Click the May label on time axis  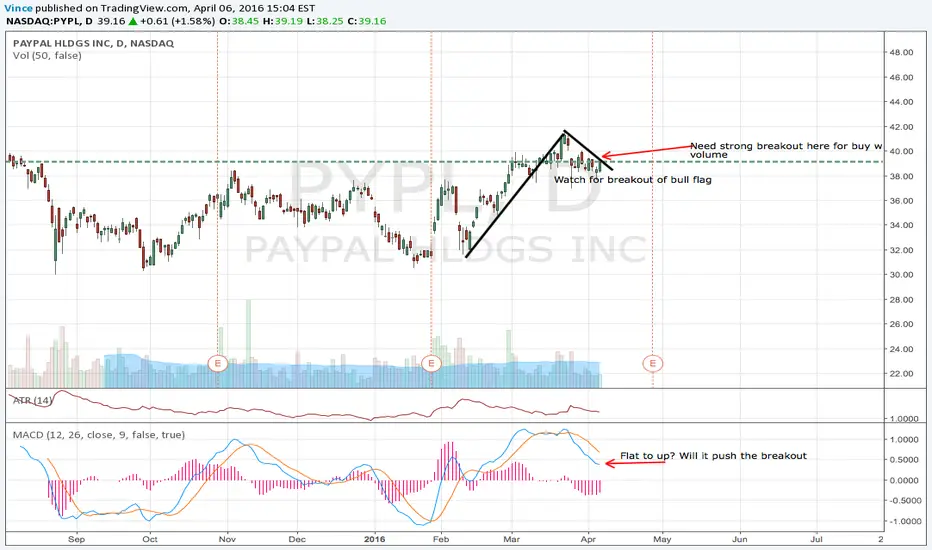click(662, 539)
